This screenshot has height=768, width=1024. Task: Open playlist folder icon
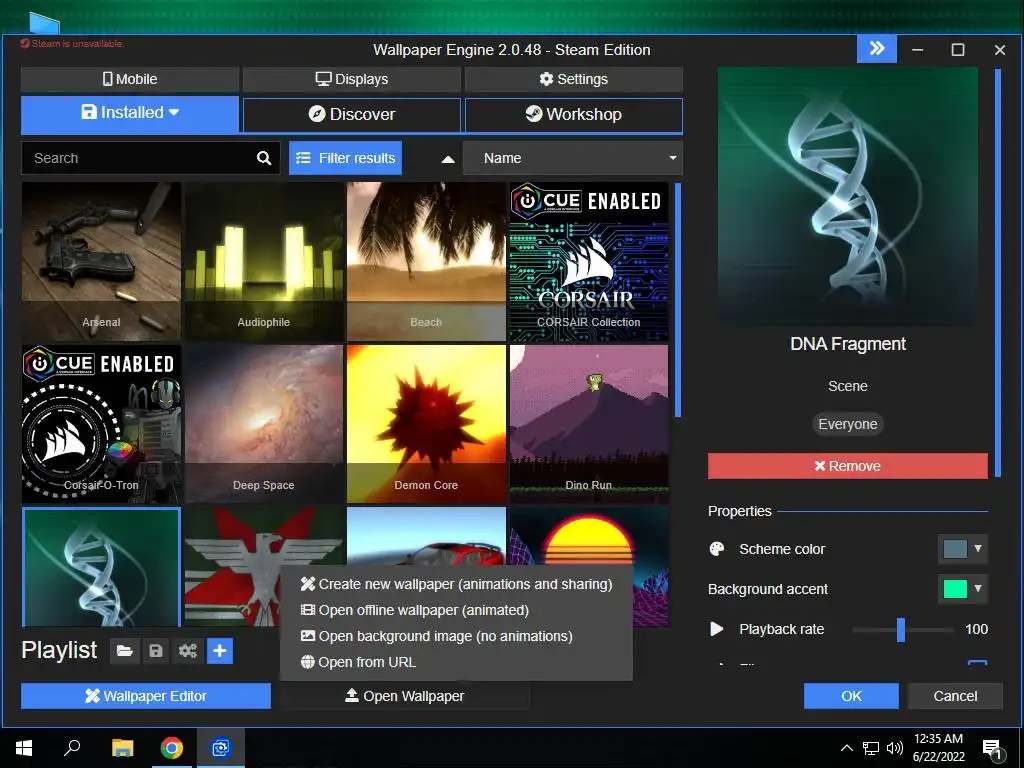click(125, 651)
